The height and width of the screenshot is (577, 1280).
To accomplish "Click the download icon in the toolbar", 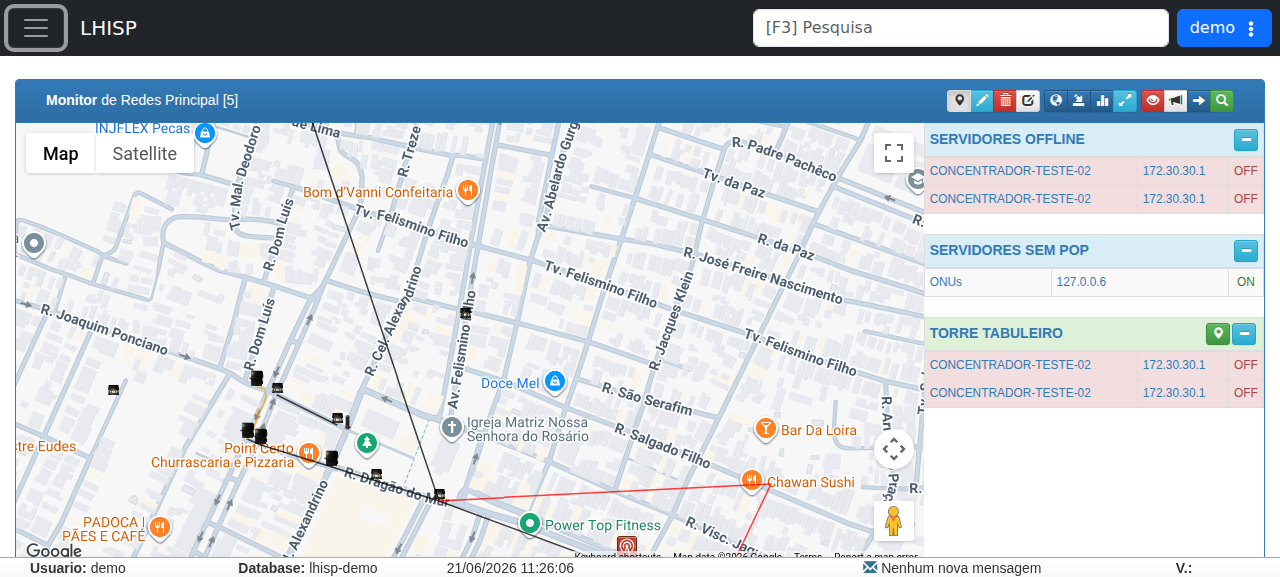I will coord(1079,100).
